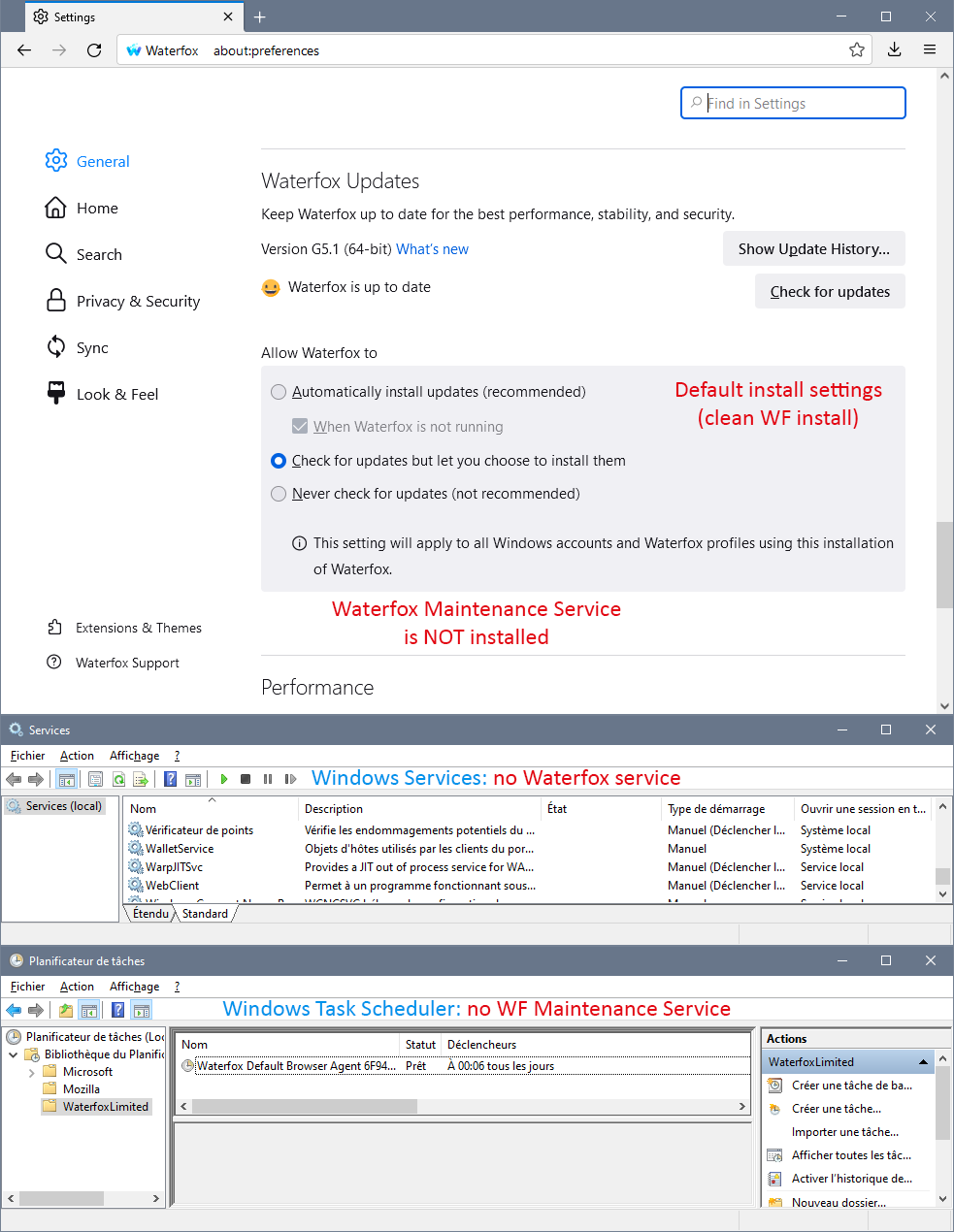Open Fichier menu in Task Scheduler
The width and height of the screenshot is (954, 1232).
28,987
